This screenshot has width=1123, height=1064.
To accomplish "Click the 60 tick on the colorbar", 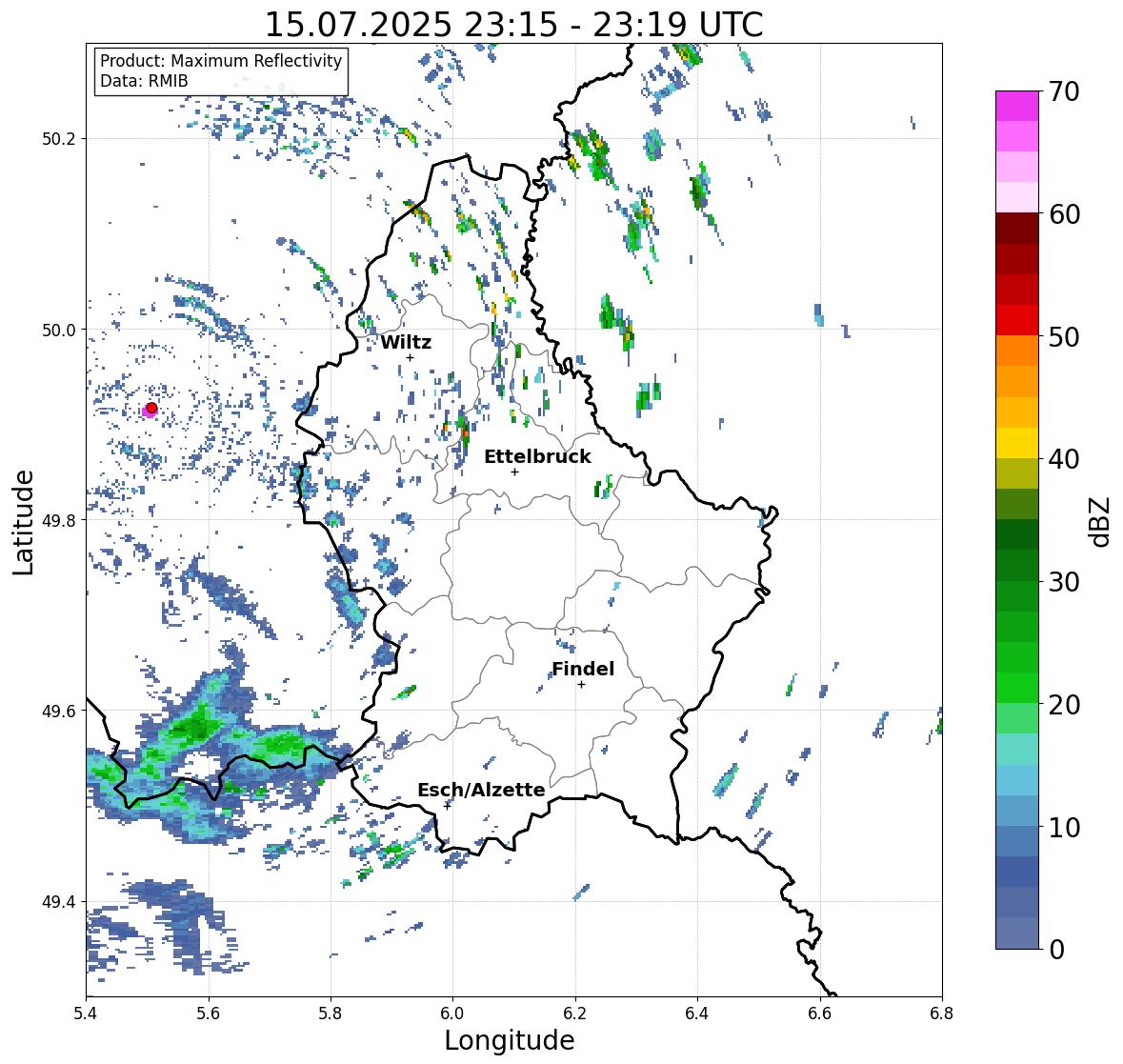I will pos(1064,214).
